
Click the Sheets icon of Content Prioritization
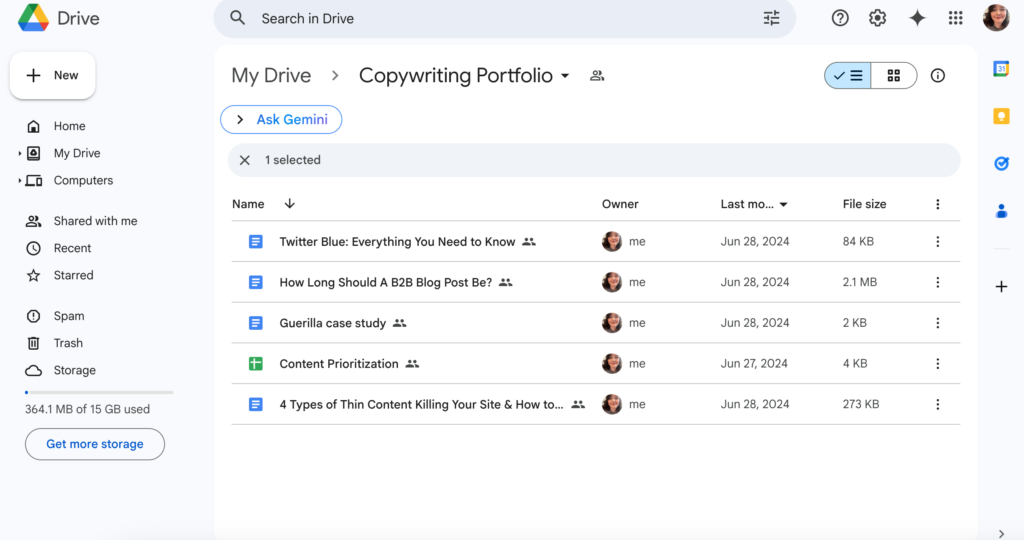coord(255,364)
